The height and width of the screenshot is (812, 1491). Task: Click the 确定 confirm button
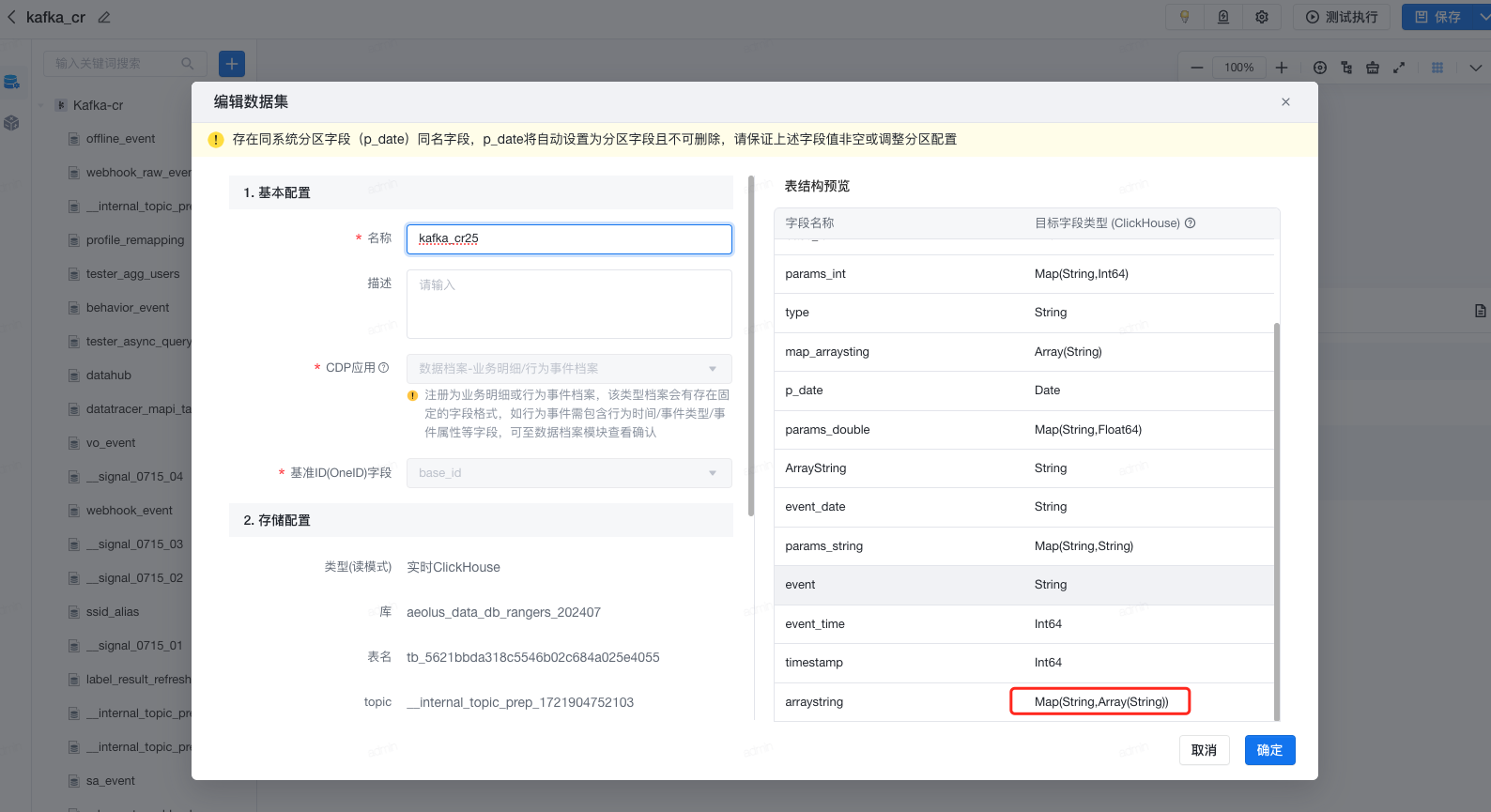coord(1270,750)
